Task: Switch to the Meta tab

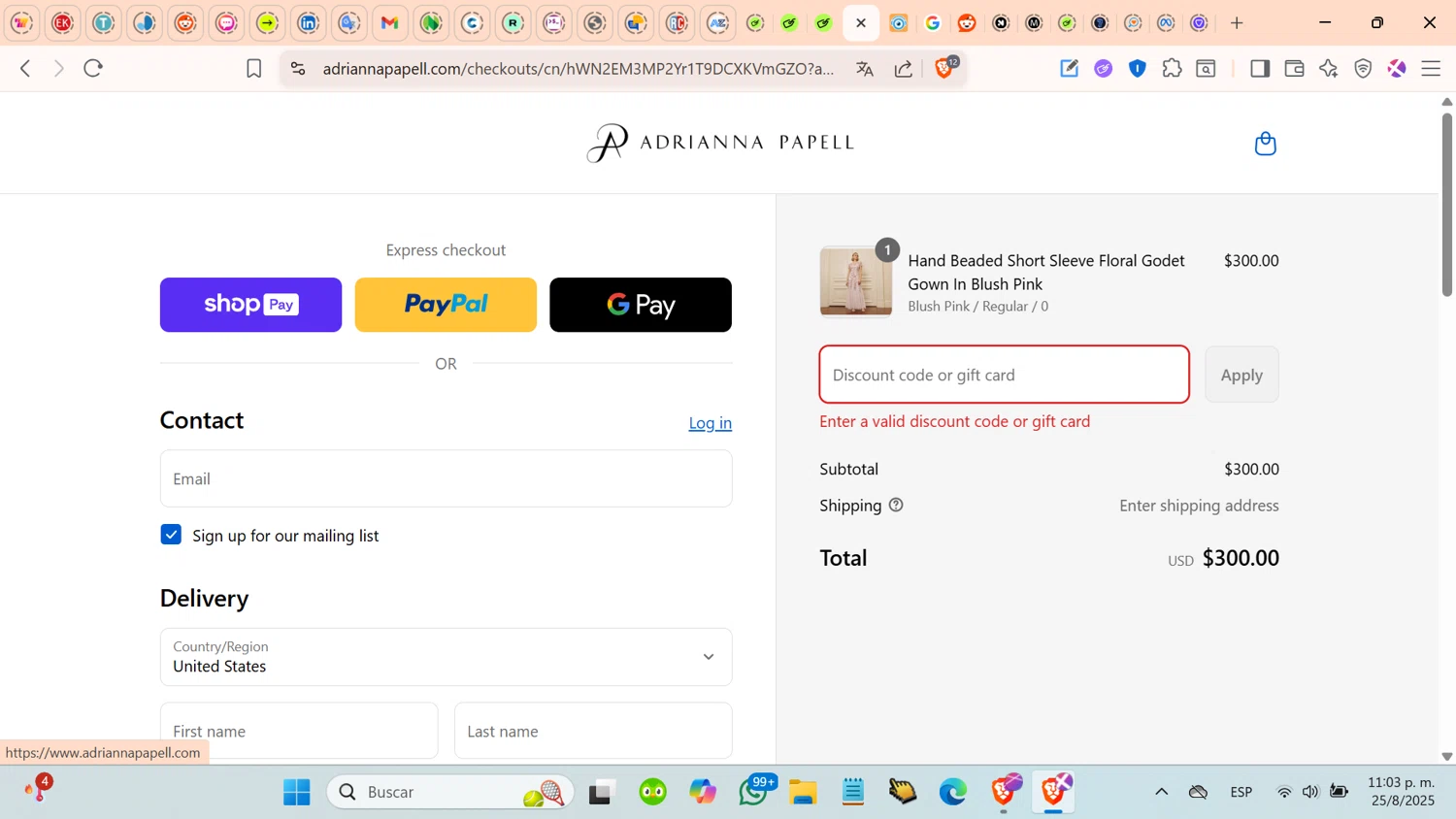Action: tap(1166, 23)
